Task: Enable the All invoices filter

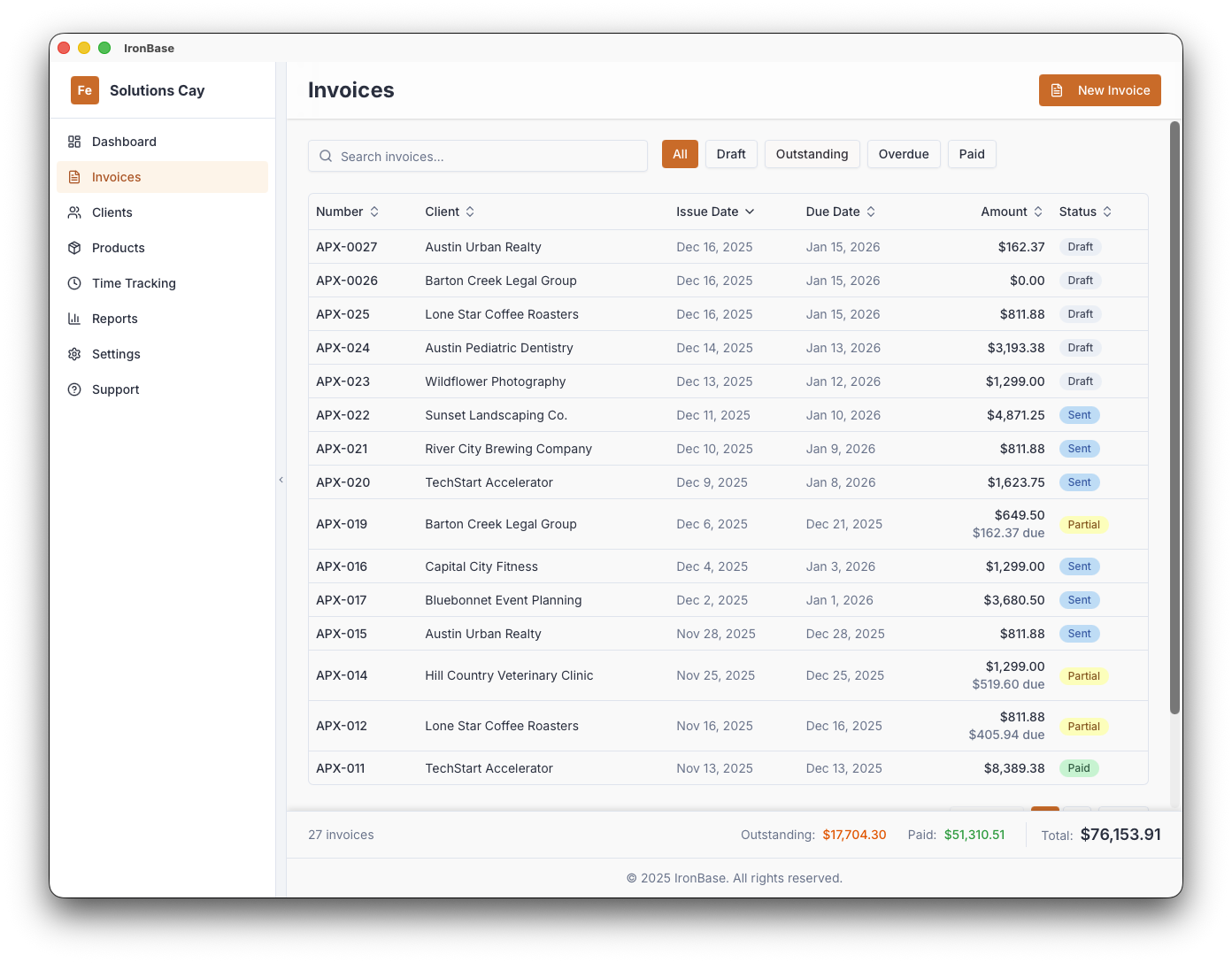Action: click(680, 153)
